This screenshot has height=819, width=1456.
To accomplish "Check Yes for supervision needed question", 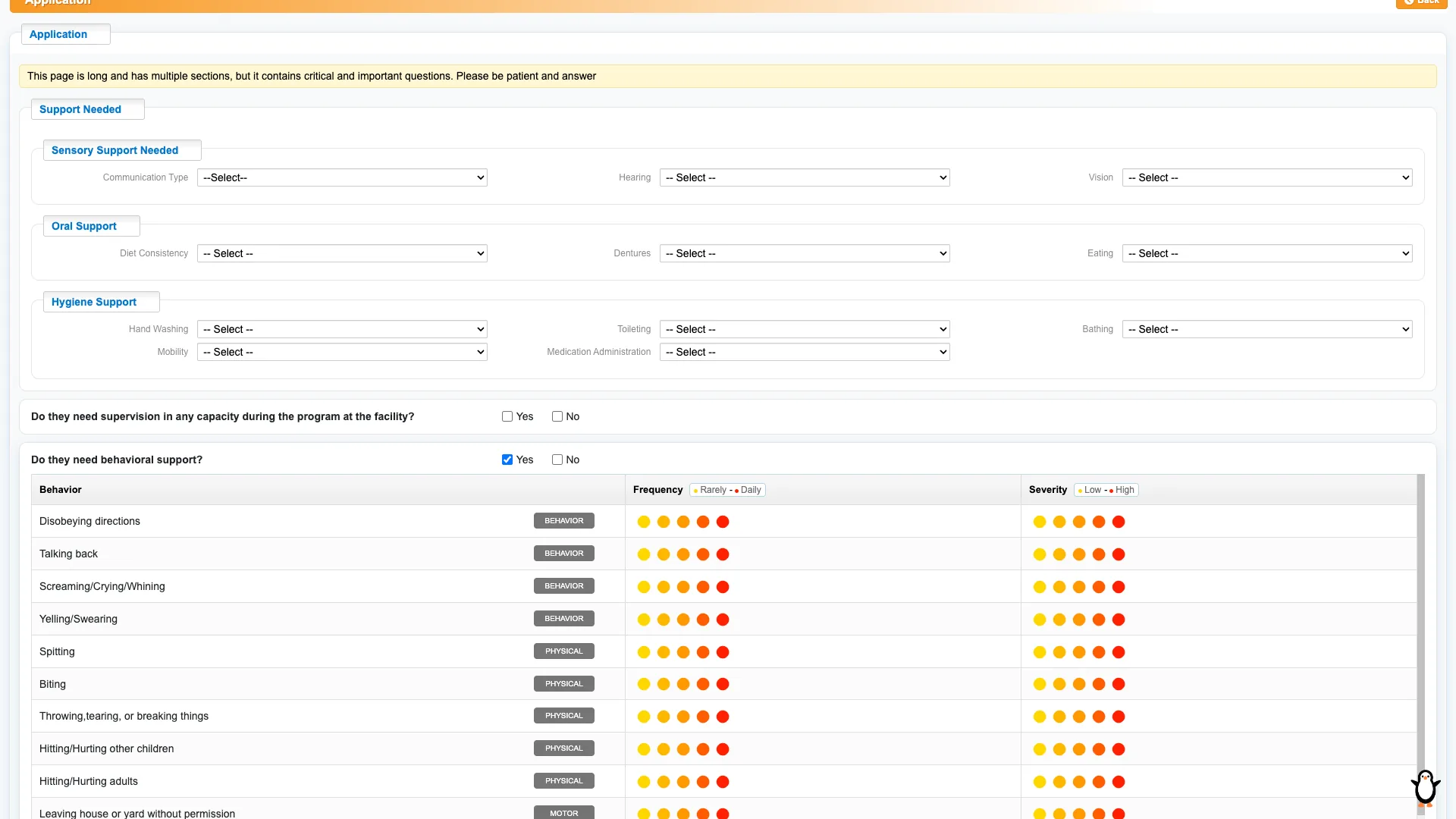I will [507, 416].
